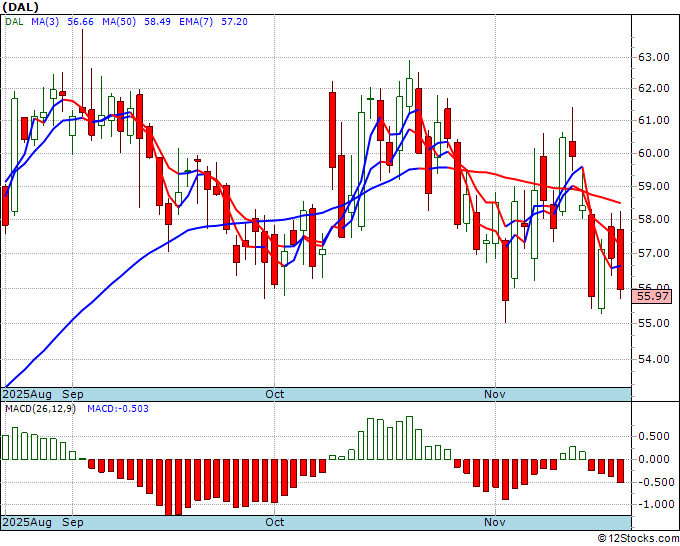Click the Oct label on price timeline
The image size is (680, 546).
coord(275,394)
